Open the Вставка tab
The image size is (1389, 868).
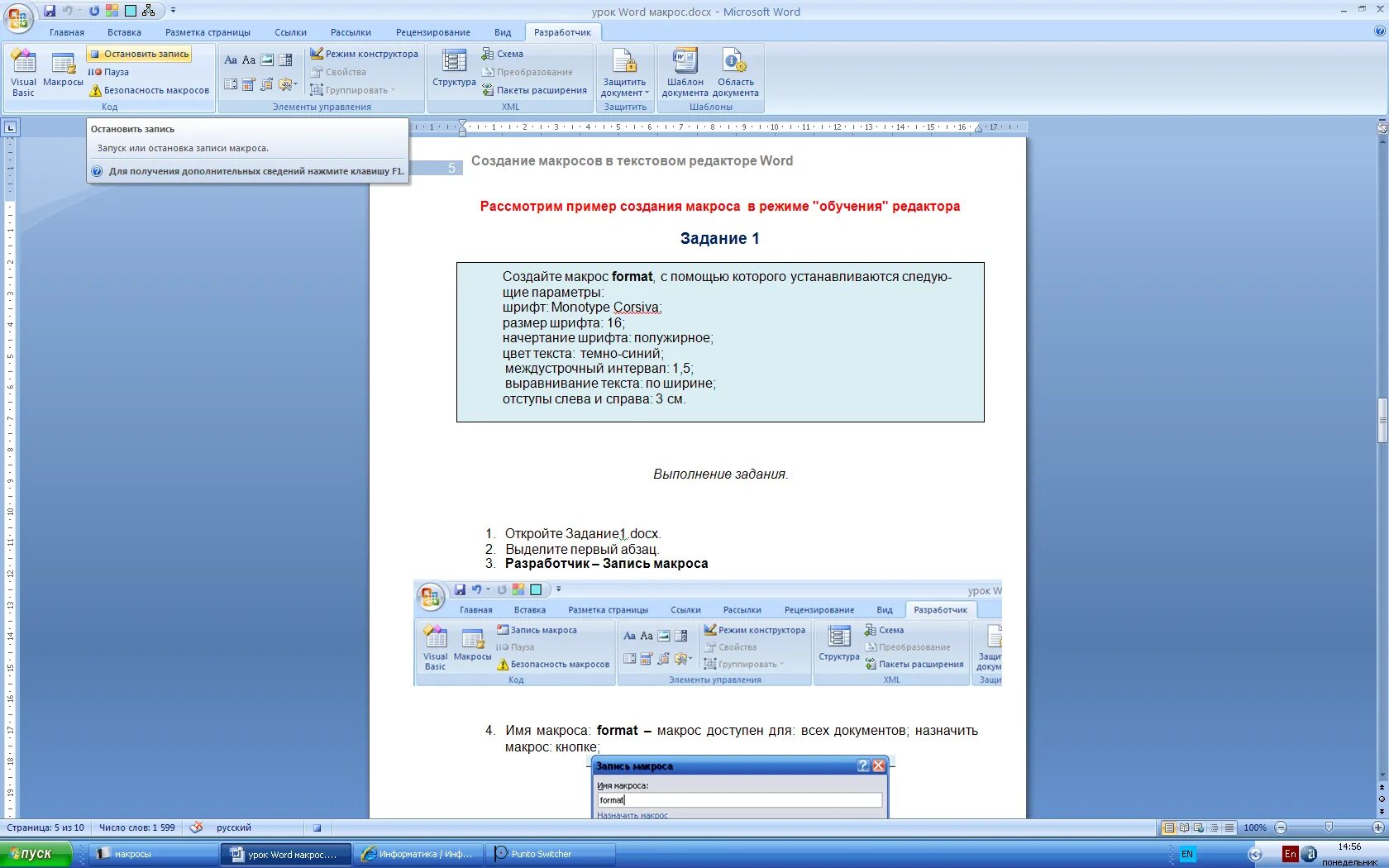click(x=124, y=32)
